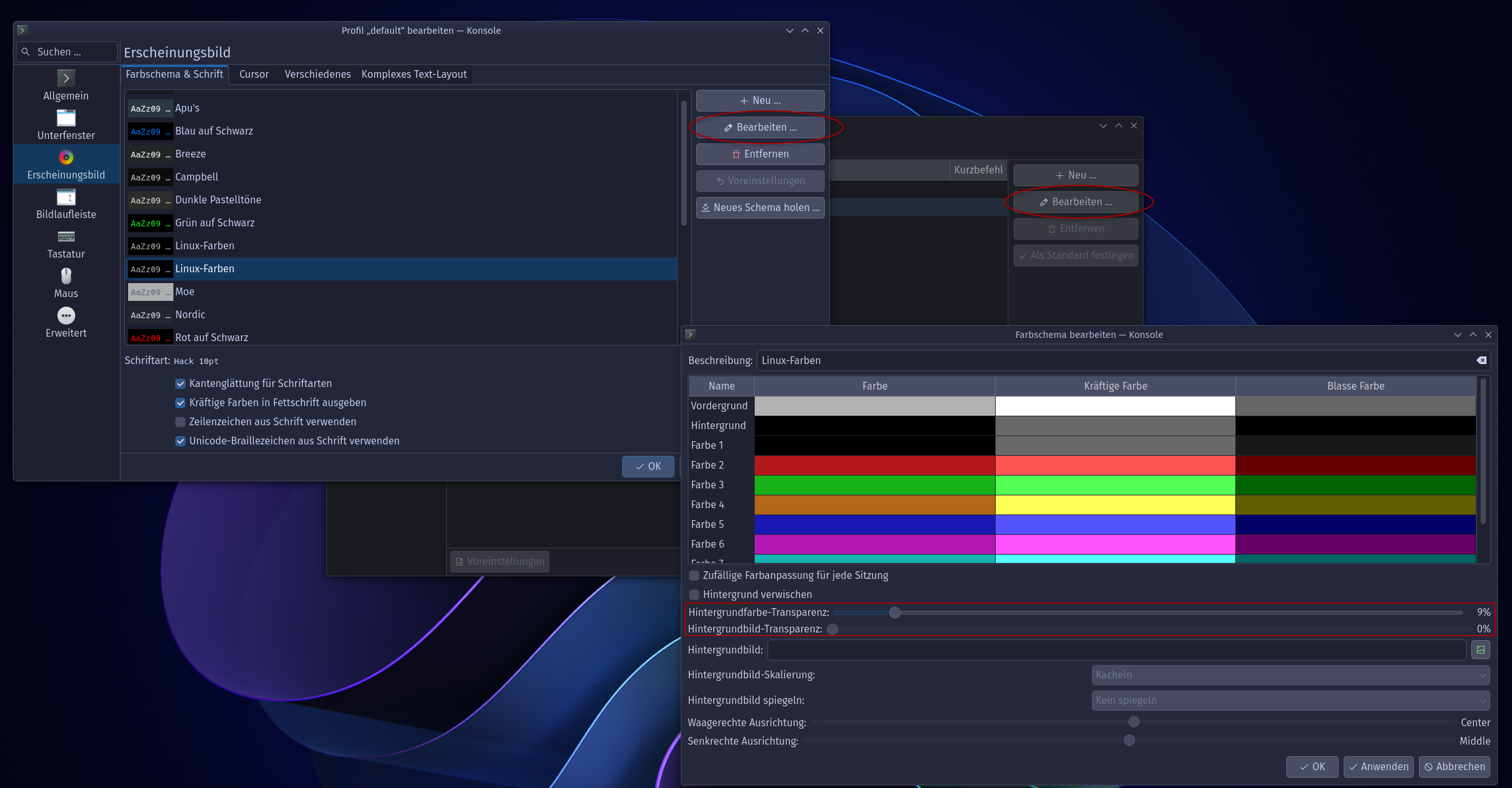Open the Erweitert settings category

tap(66, 323)
